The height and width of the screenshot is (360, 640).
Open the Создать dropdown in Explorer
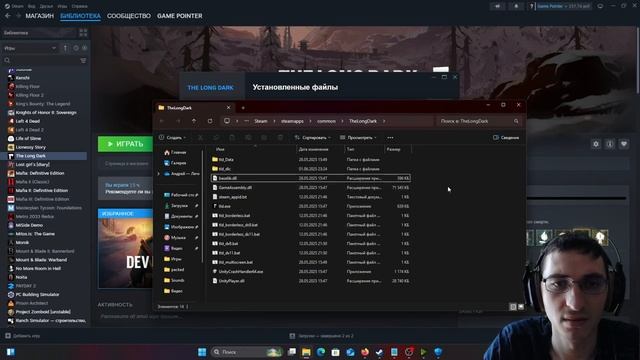point(173,138)
